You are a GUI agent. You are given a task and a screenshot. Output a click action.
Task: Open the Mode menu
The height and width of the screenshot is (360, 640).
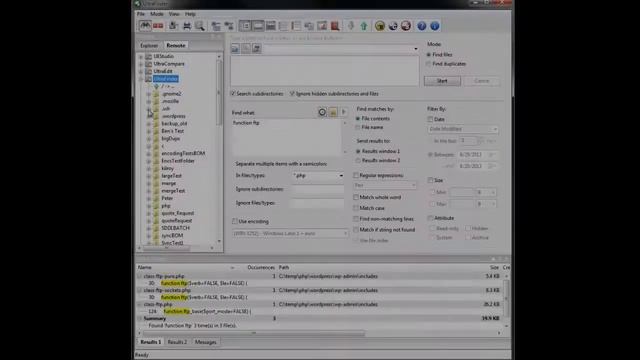click(x=157, y=14)
